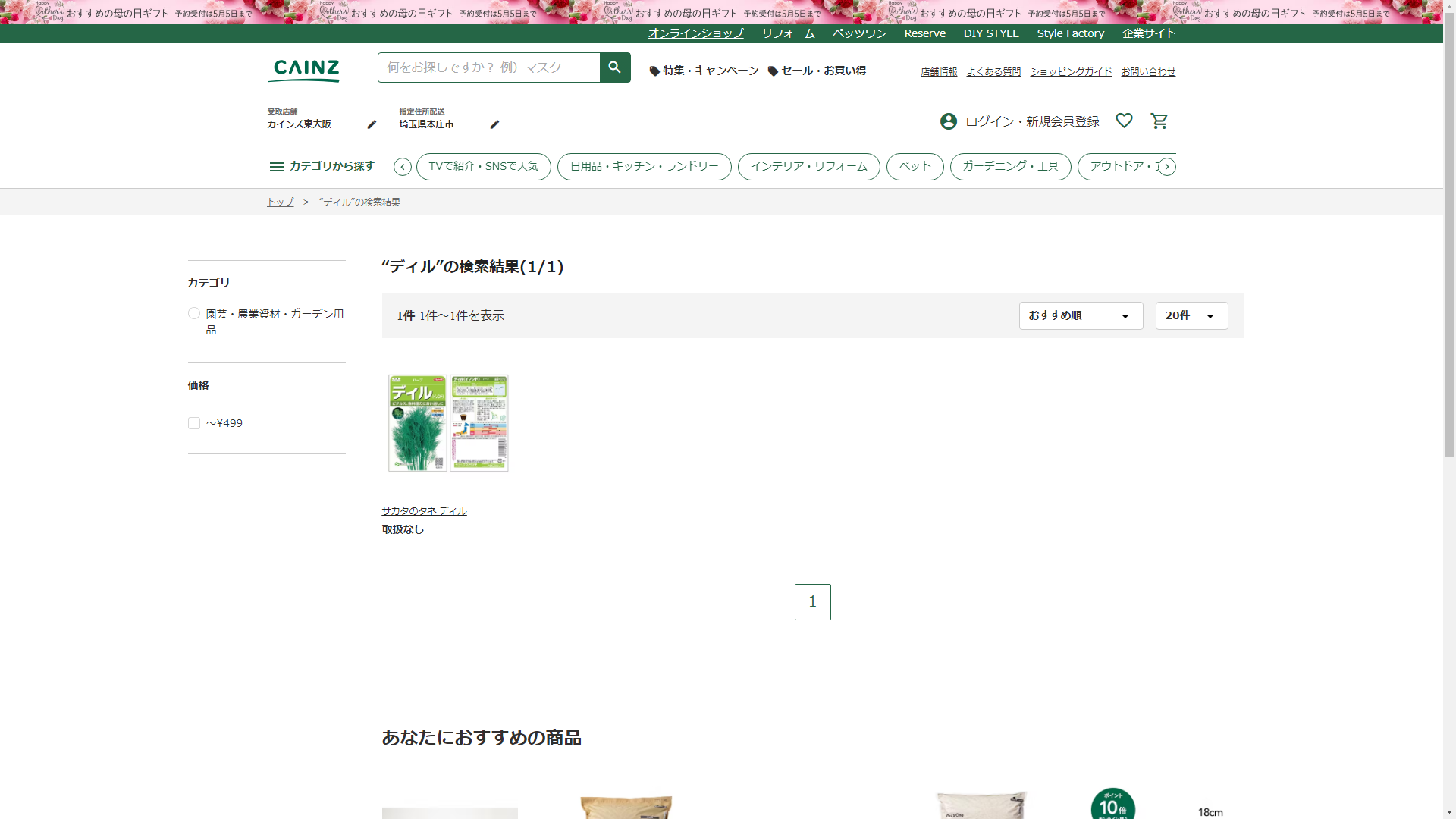Edit pickup store pencil icon

coord(372,124)
